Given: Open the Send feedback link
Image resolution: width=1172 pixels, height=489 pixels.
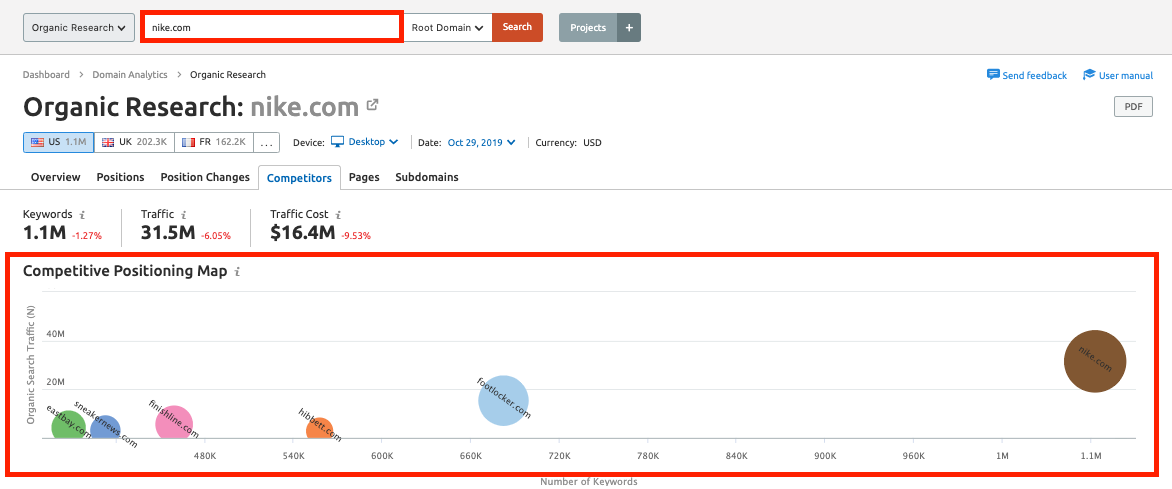Looking at the screenshot, I should [x=1034, y=76].
